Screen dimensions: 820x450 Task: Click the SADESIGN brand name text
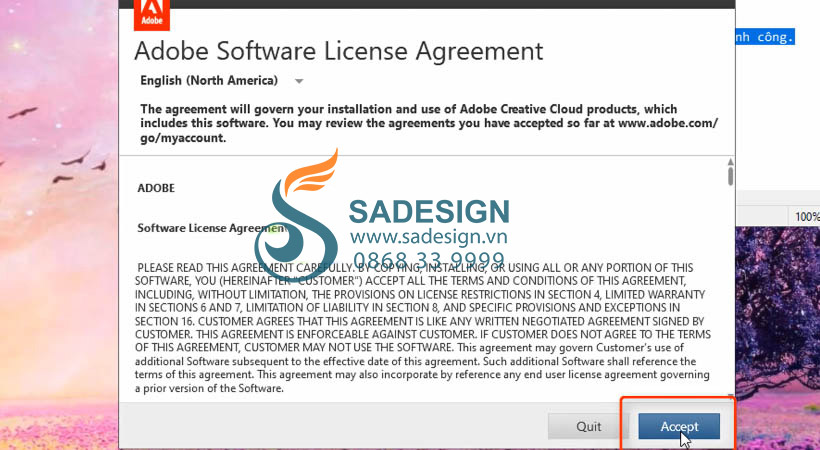coord(429,212)
